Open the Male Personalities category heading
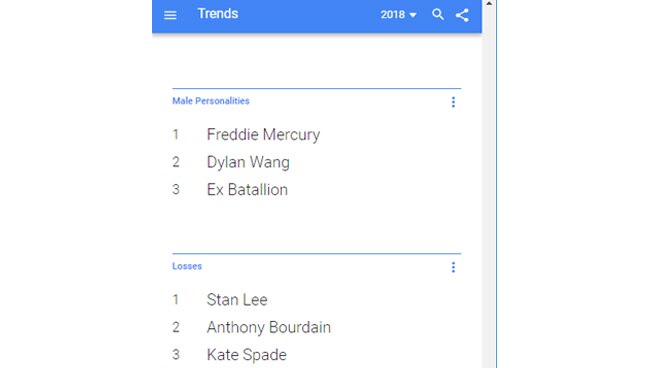 [x=211, y=101]
